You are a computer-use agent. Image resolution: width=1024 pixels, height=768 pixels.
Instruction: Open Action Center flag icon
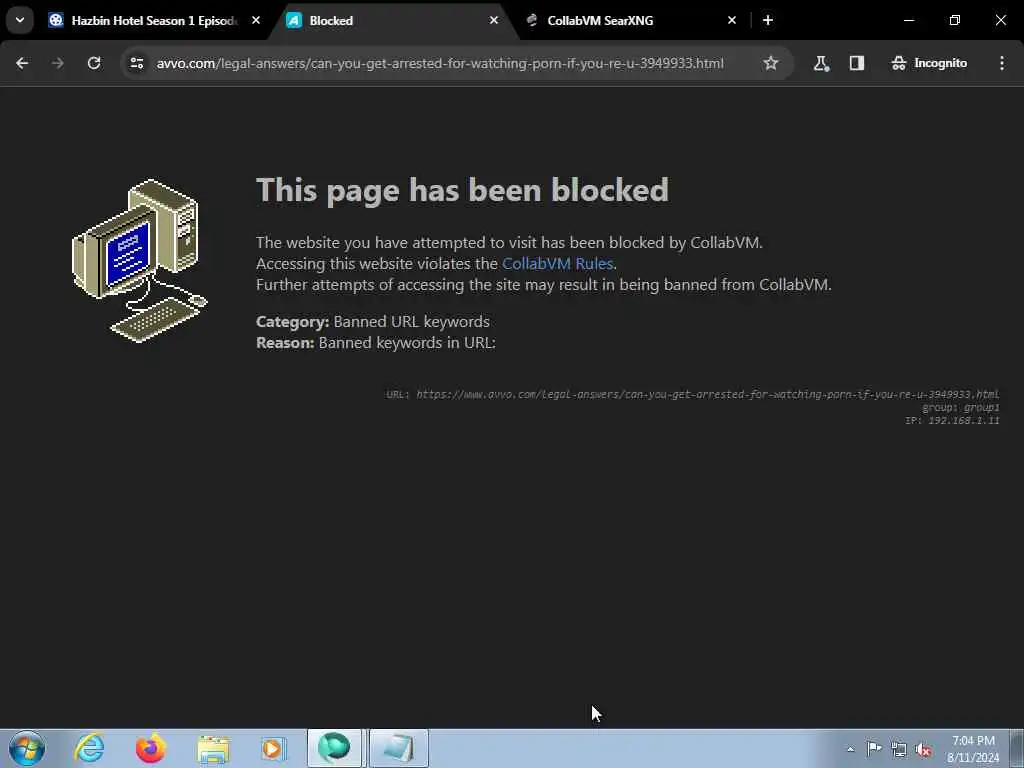(874, 748)
